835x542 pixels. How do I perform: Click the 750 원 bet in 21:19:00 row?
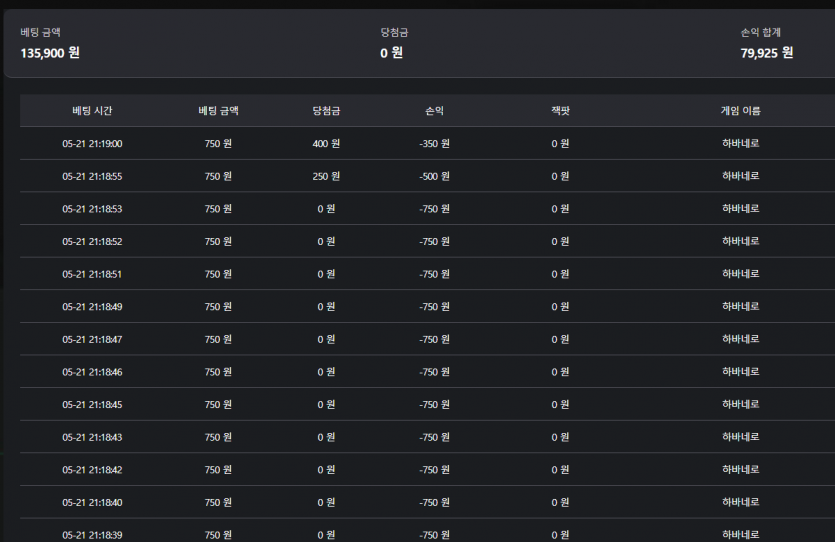tap(218, 144)
